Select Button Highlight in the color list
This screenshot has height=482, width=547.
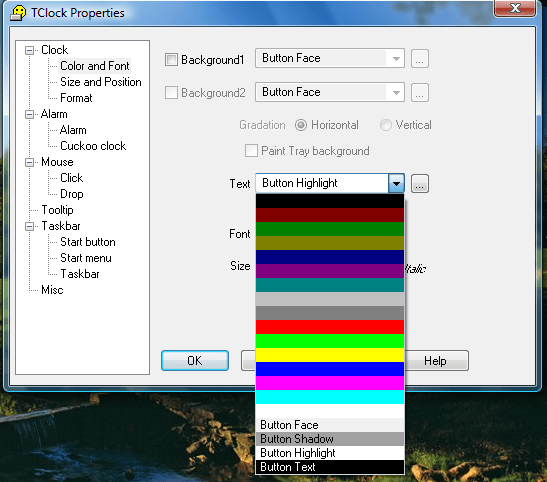[x=330, y=453]
